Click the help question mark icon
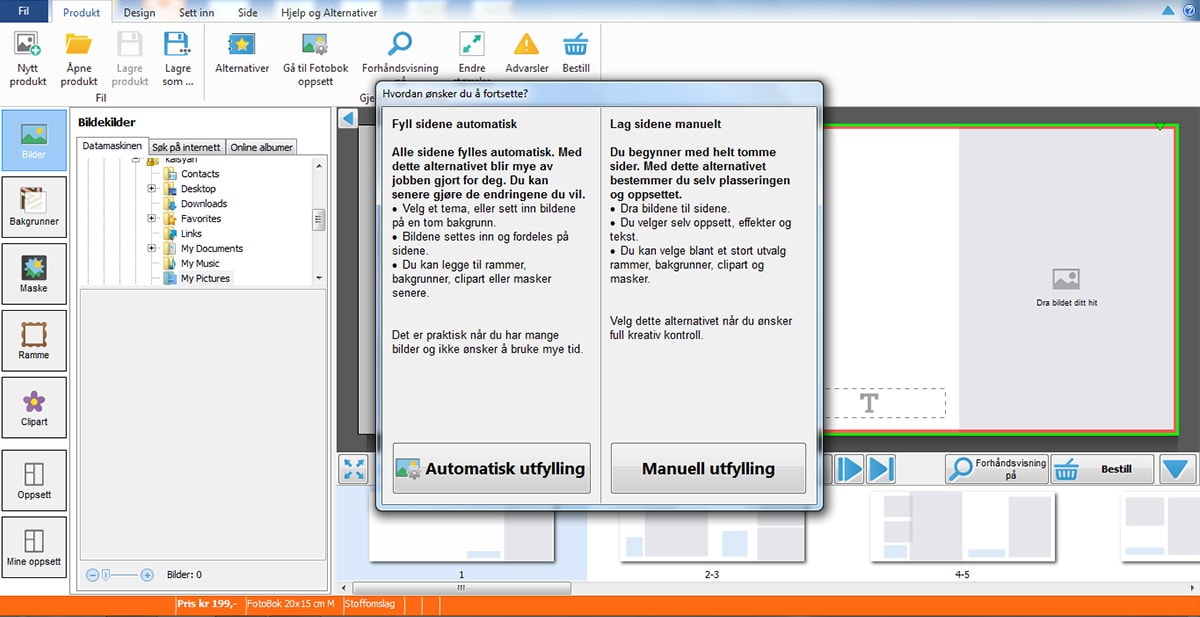Image resolution: width=1200 pixels, height=617 pixels. pyautogui.click(x=1189, y=10)
